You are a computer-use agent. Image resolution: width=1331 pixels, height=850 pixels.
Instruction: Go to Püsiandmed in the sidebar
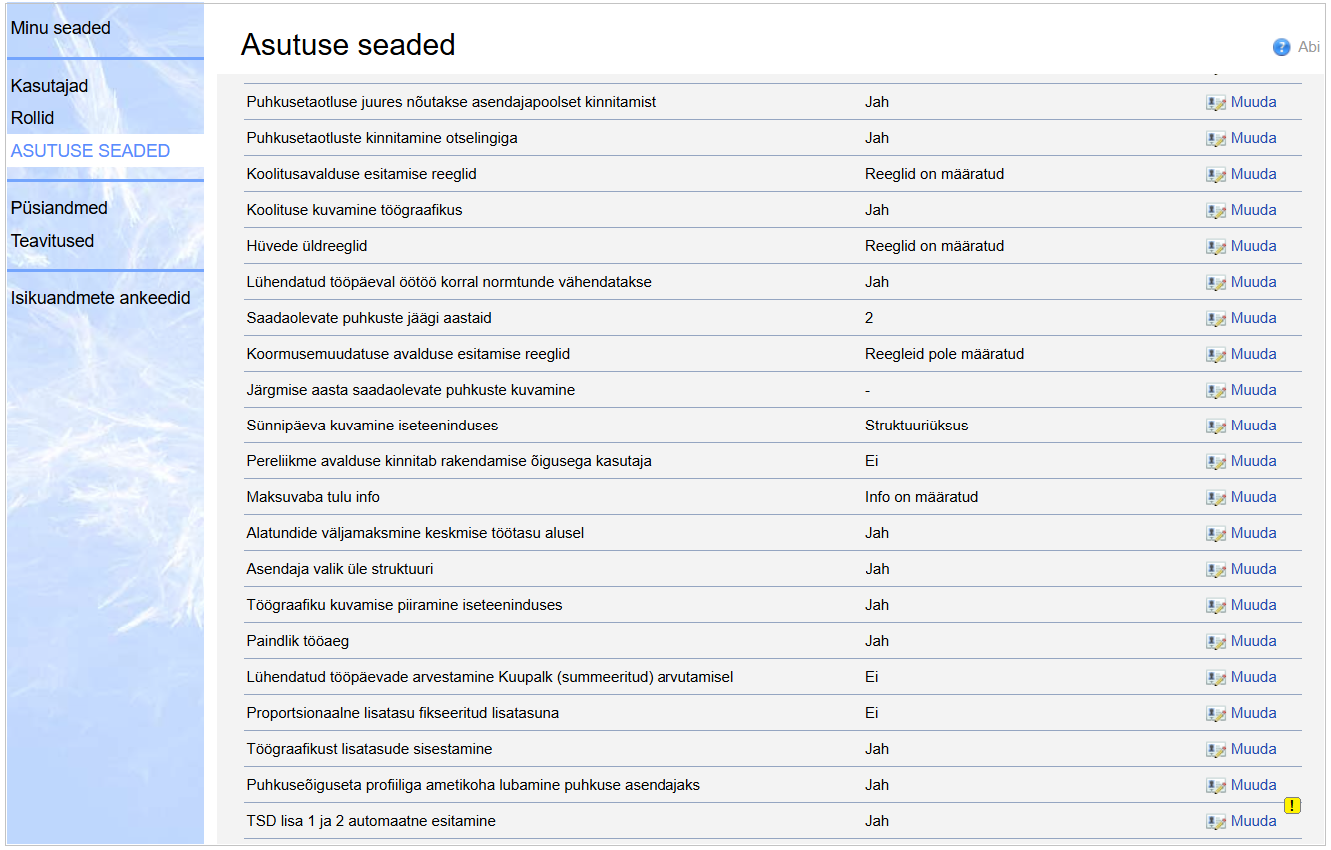tap(59, 208)
